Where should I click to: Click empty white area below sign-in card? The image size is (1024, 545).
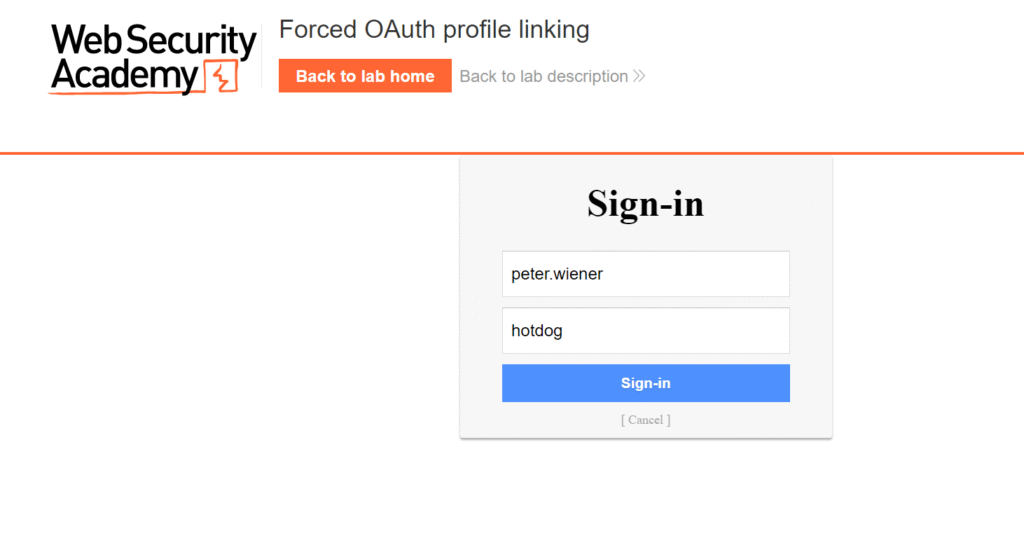tap(645, 495)
